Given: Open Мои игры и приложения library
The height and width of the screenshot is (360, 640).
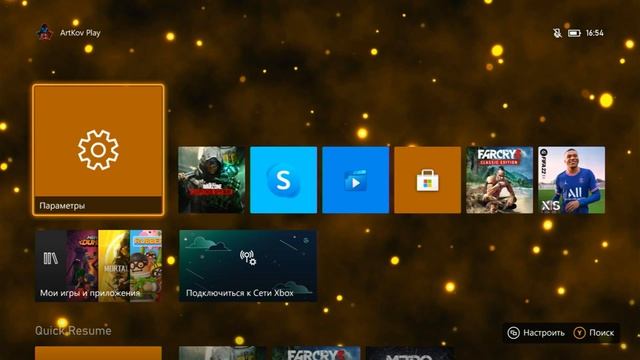Looking at the screenshot, I should click(98, 266).
